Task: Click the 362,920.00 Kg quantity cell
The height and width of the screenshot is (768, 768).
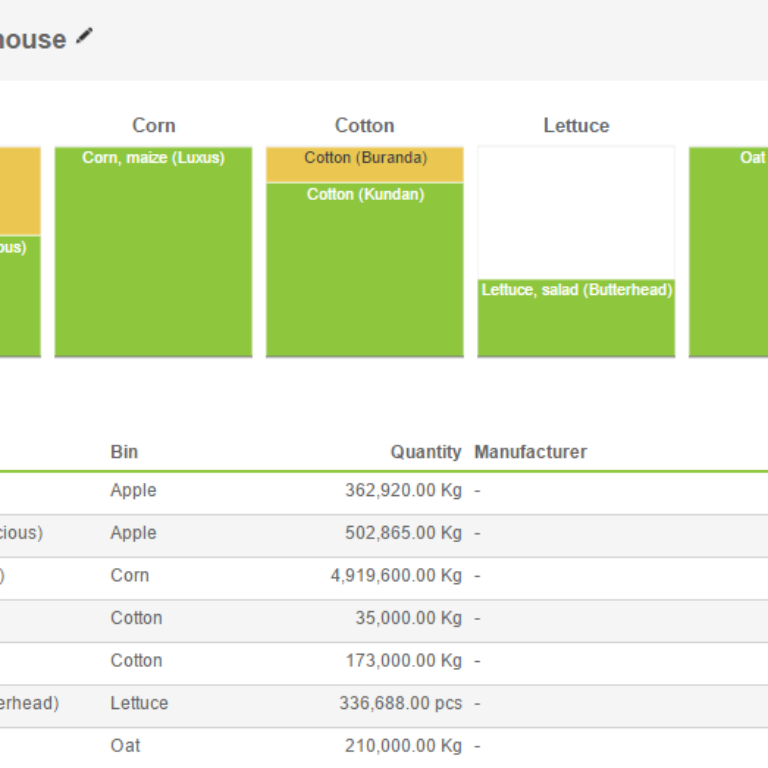Action: (x=404, y=490)
